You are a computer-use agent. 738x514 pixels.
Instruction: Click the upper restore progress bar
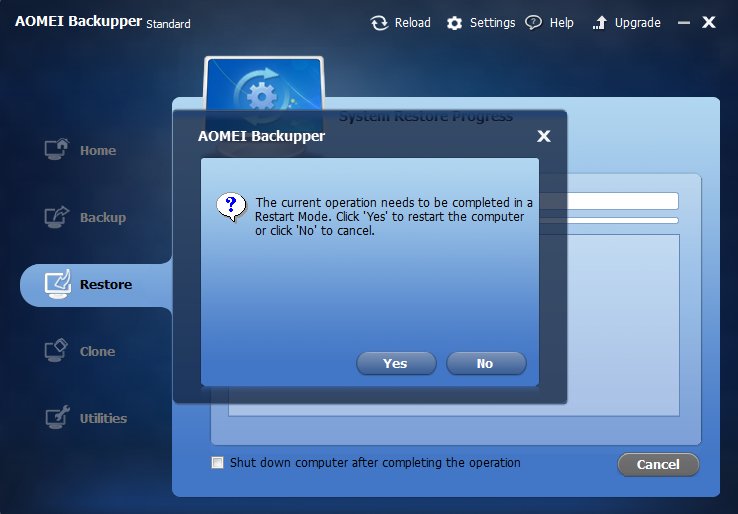click(x=608, y=201)
